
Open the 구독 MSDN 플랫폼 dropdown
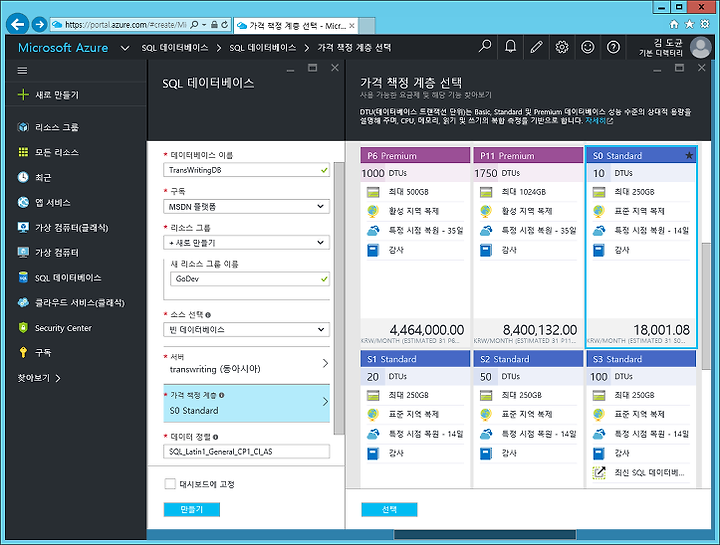click(x=246, y=207)
